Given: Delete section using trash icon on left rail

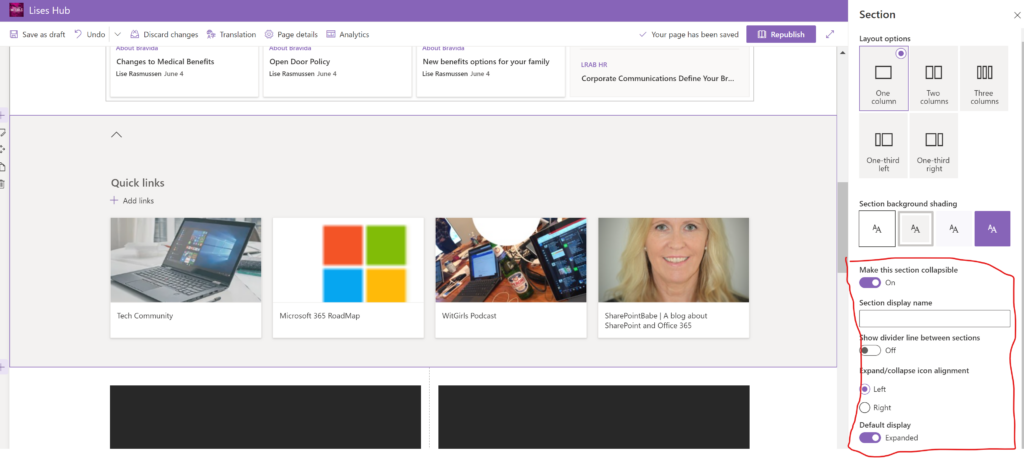Looking at the screenshot, I should (3, 184).
